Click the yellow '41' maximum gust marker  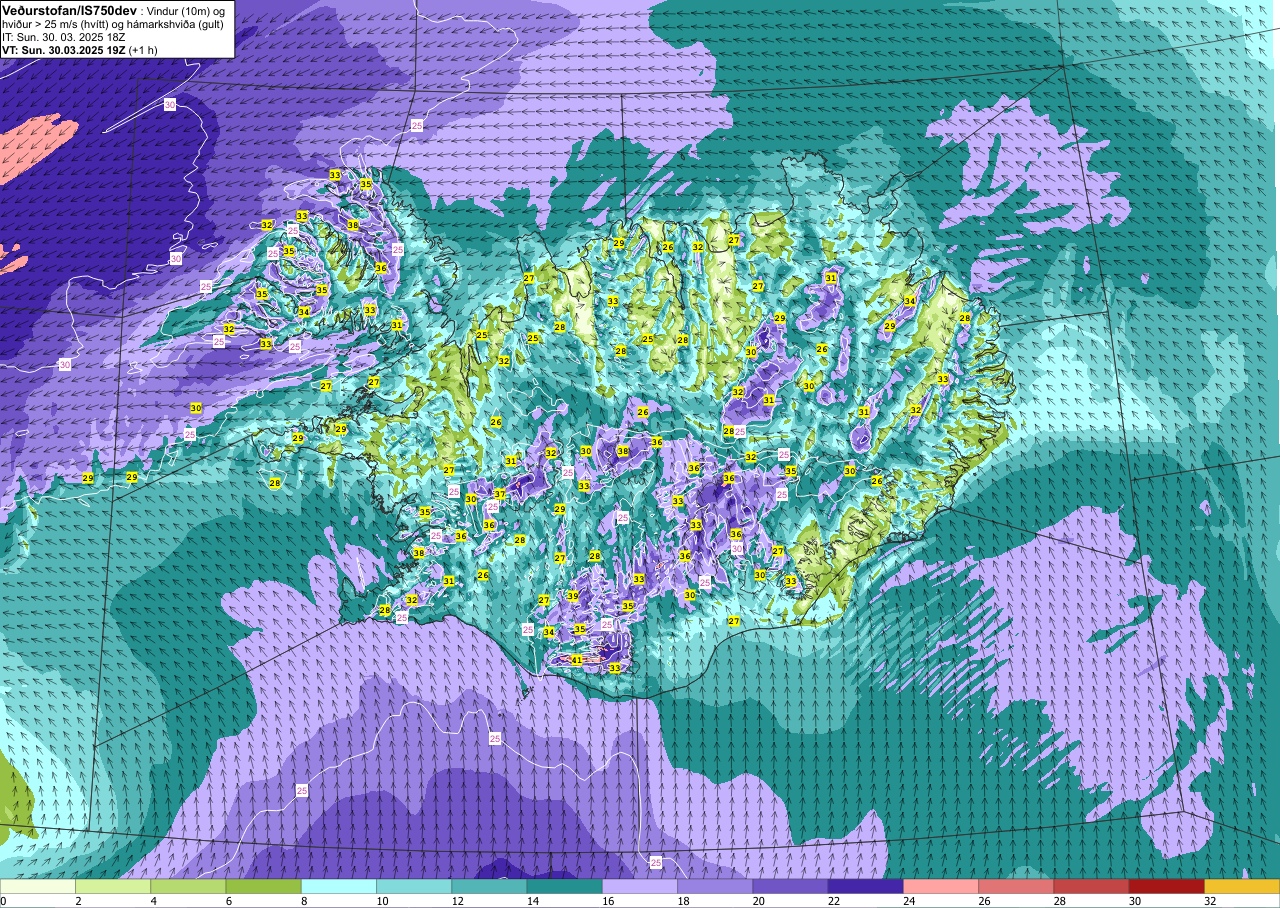click(x=576, y=660)
